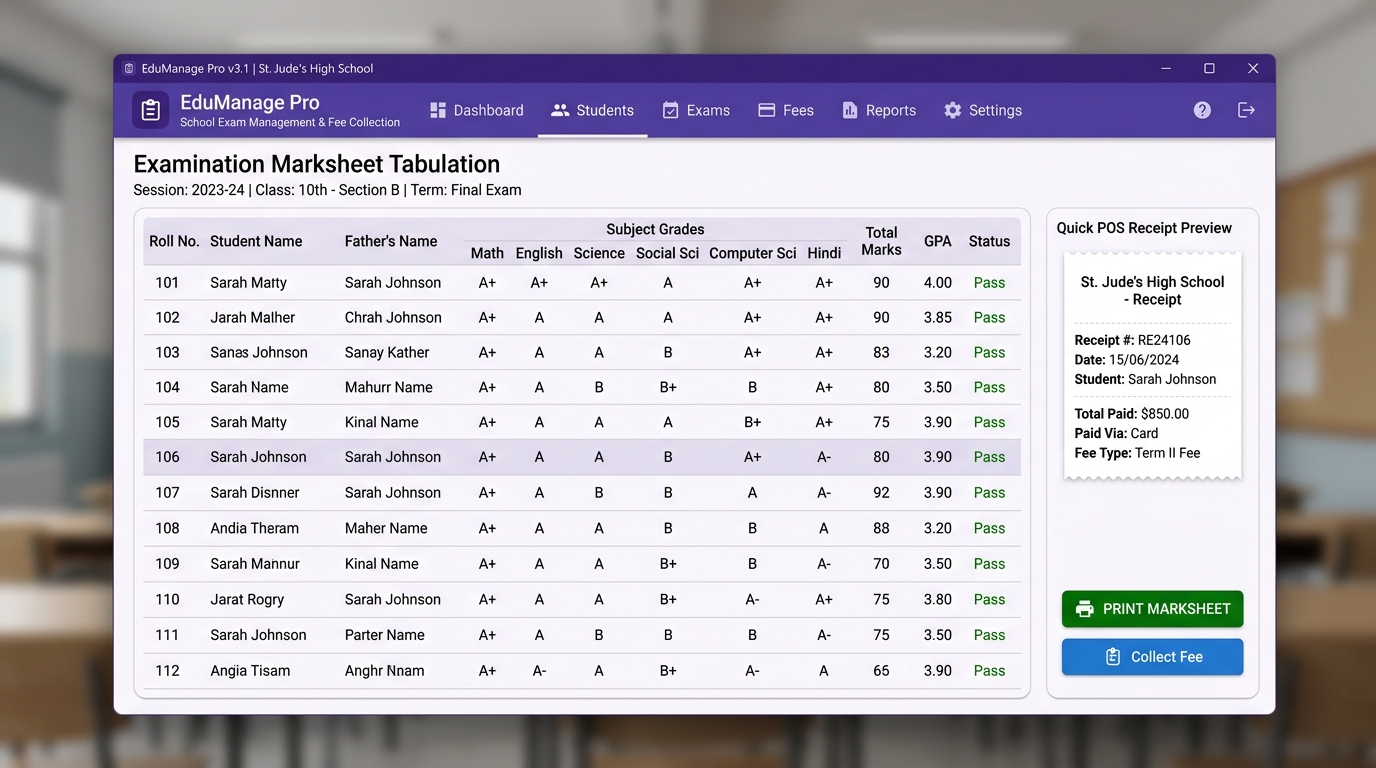
Task: Click father's name Parter Name
Action: (385, 635)
